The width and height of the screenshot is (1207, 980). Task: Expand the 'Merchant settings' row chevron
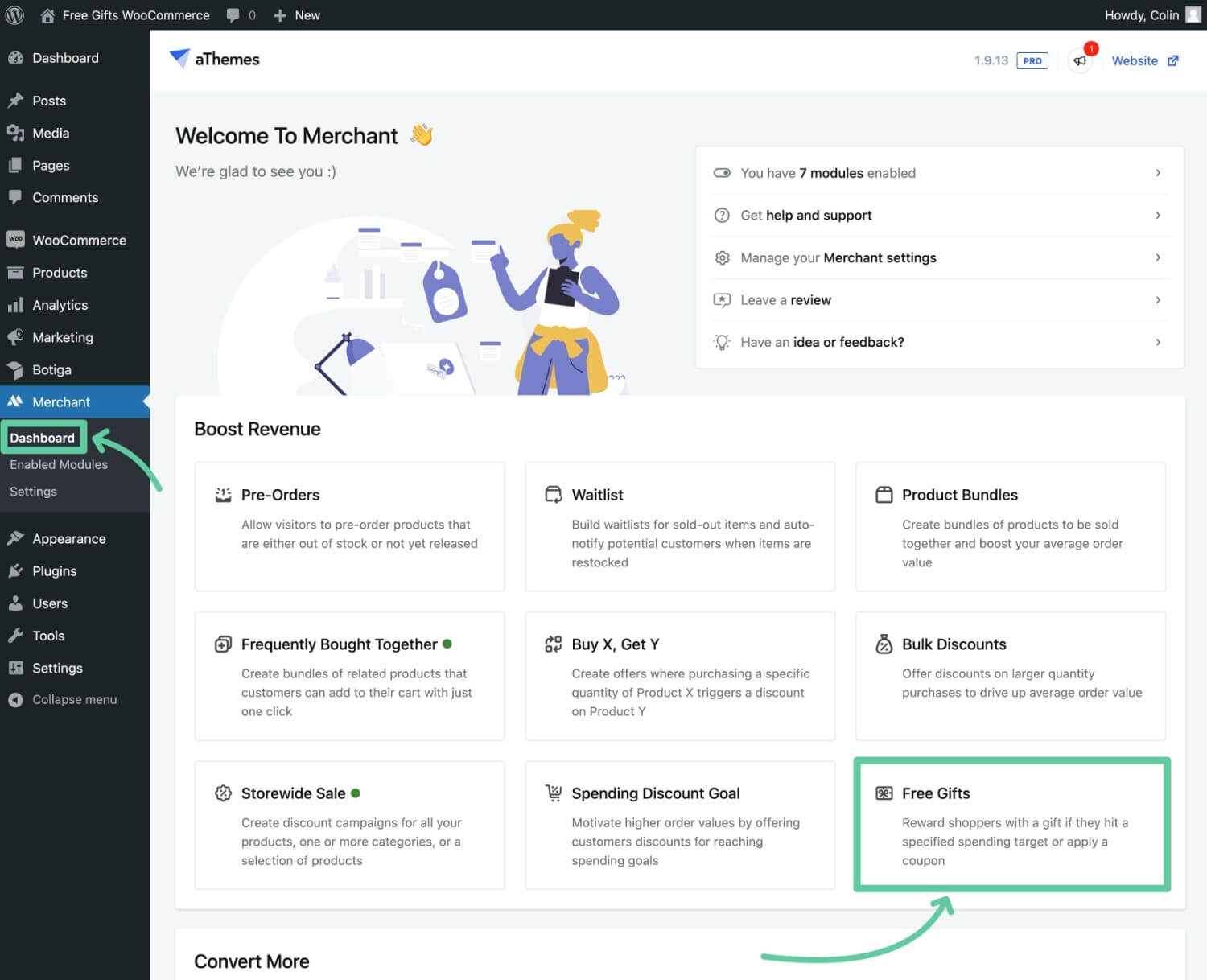pyautogui.click(x=1158, y=257)
